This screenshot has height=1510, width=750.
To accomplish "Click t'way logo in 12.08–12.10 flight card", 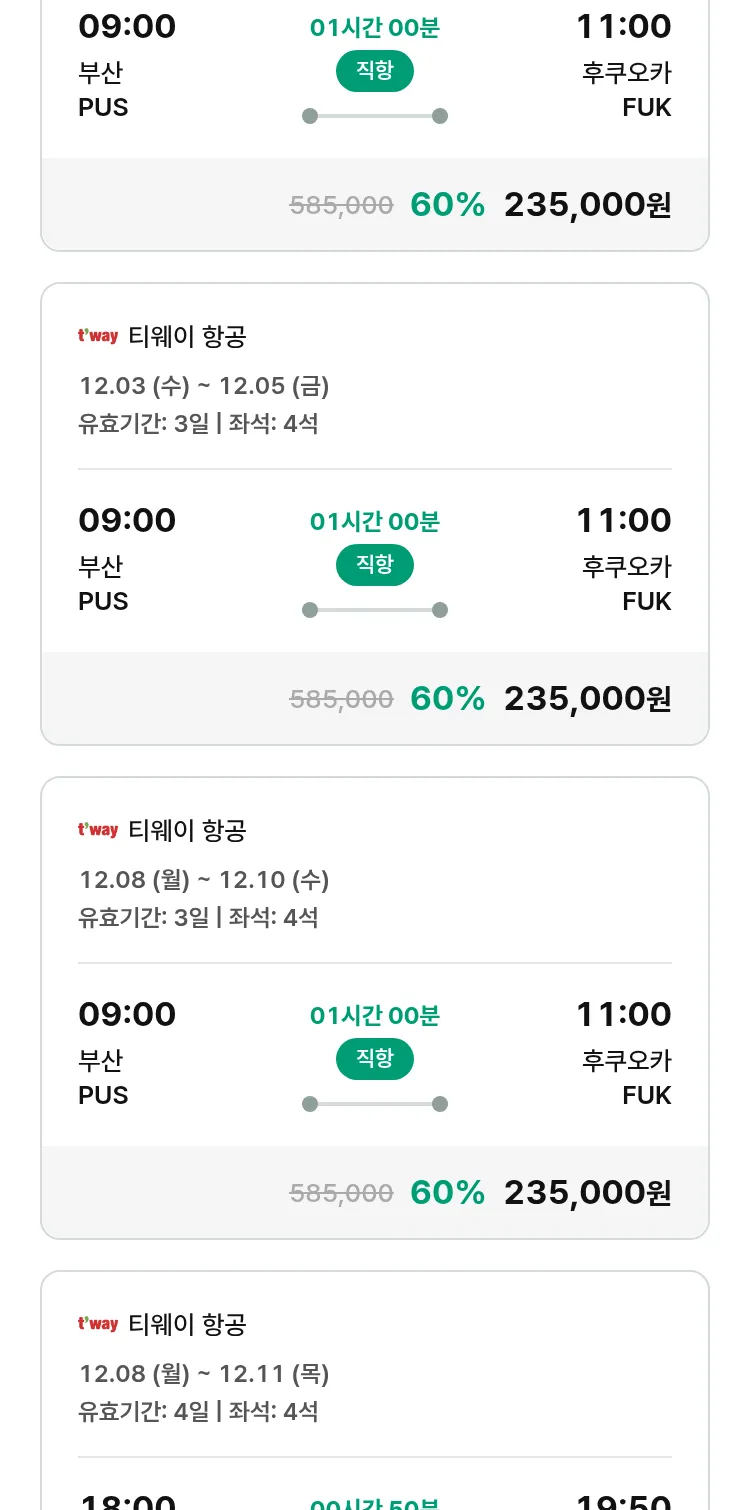I will click(x=98, y=831).
